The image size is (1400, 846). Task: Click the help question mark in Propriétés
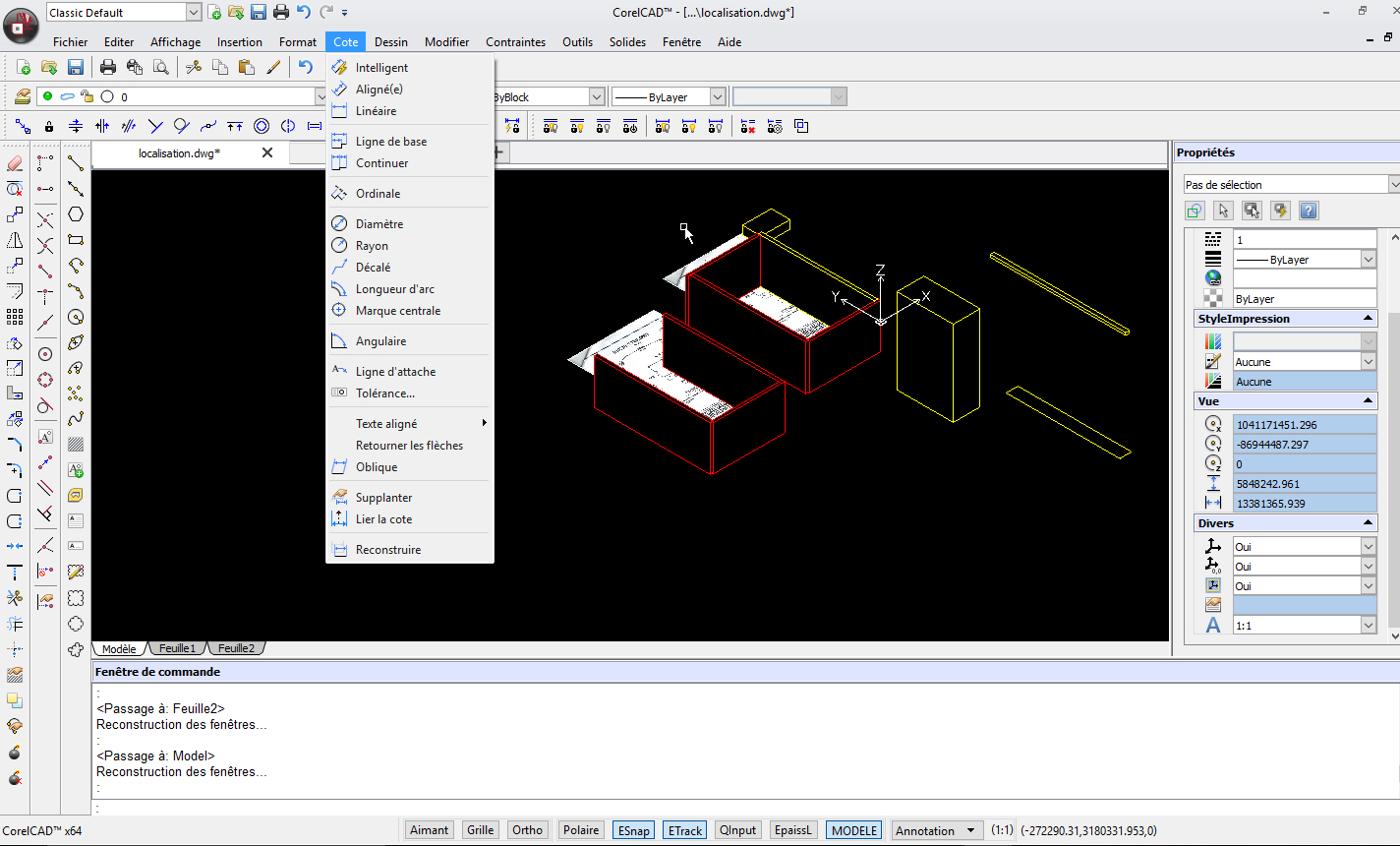(1308, 211)
